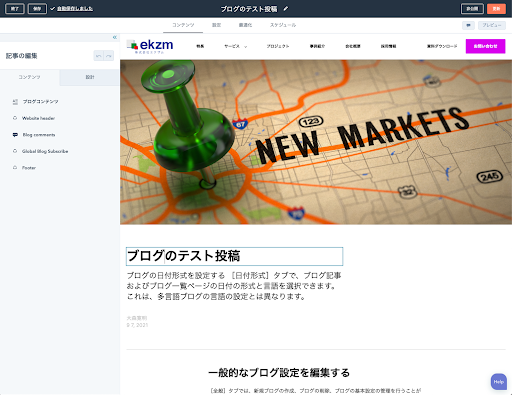Click the NEW MARKETS featured image
This screenshot has width=512, height=395.
click(x=316, y=142)
